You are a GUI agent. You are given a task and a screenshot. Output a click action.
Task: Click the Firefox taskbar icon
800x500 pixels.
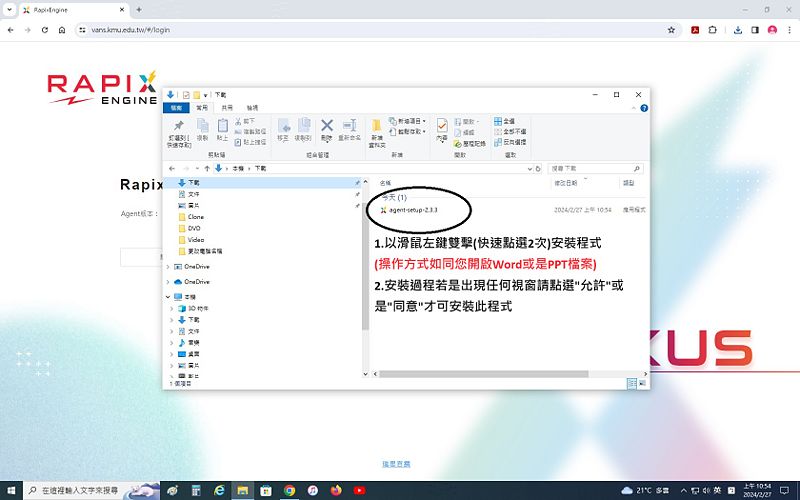coord(336,491)
